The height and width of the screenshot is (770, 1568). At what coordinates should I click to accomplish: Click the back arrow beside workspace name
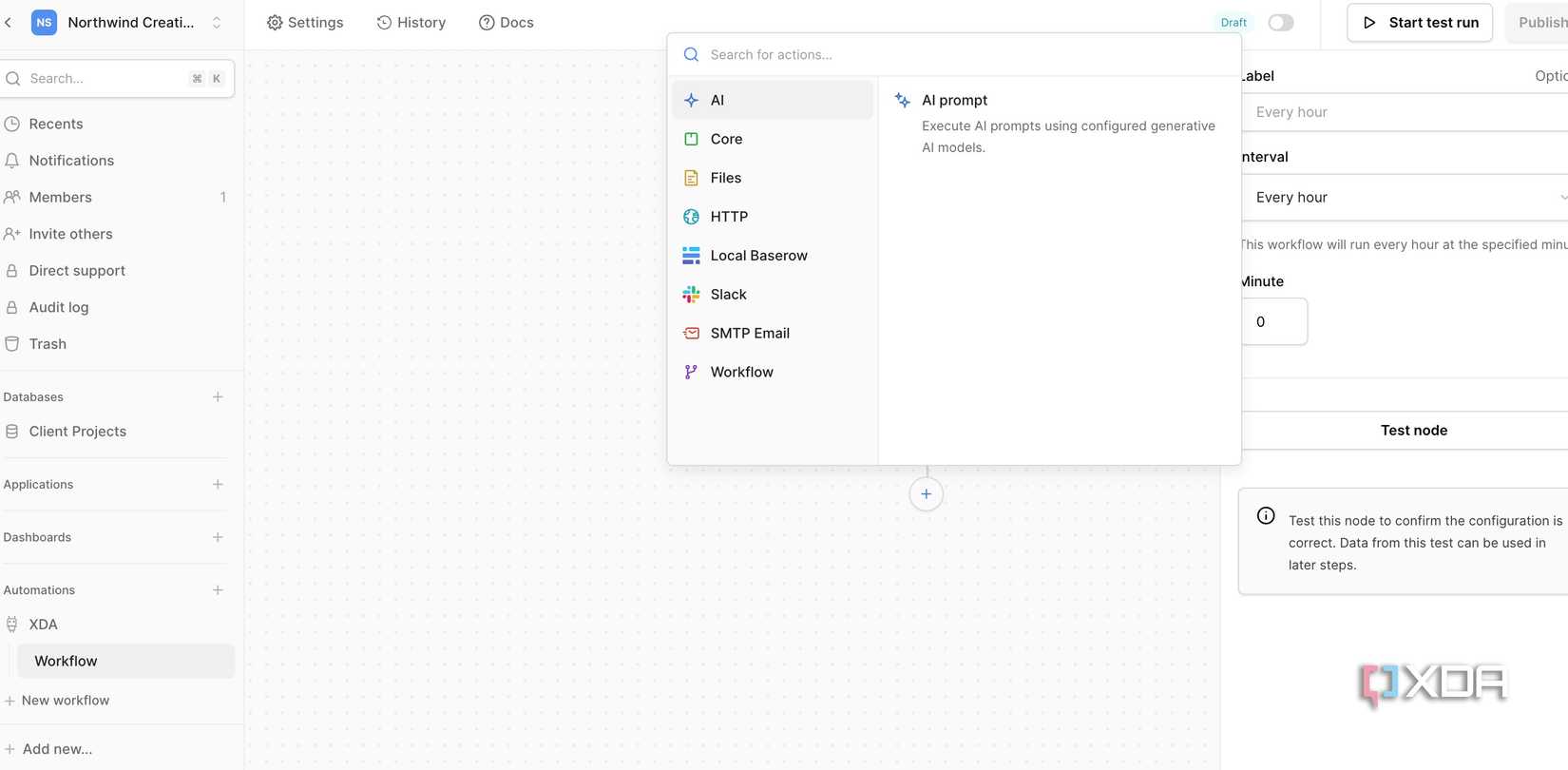pyautogui.click(x=9, y=22)
